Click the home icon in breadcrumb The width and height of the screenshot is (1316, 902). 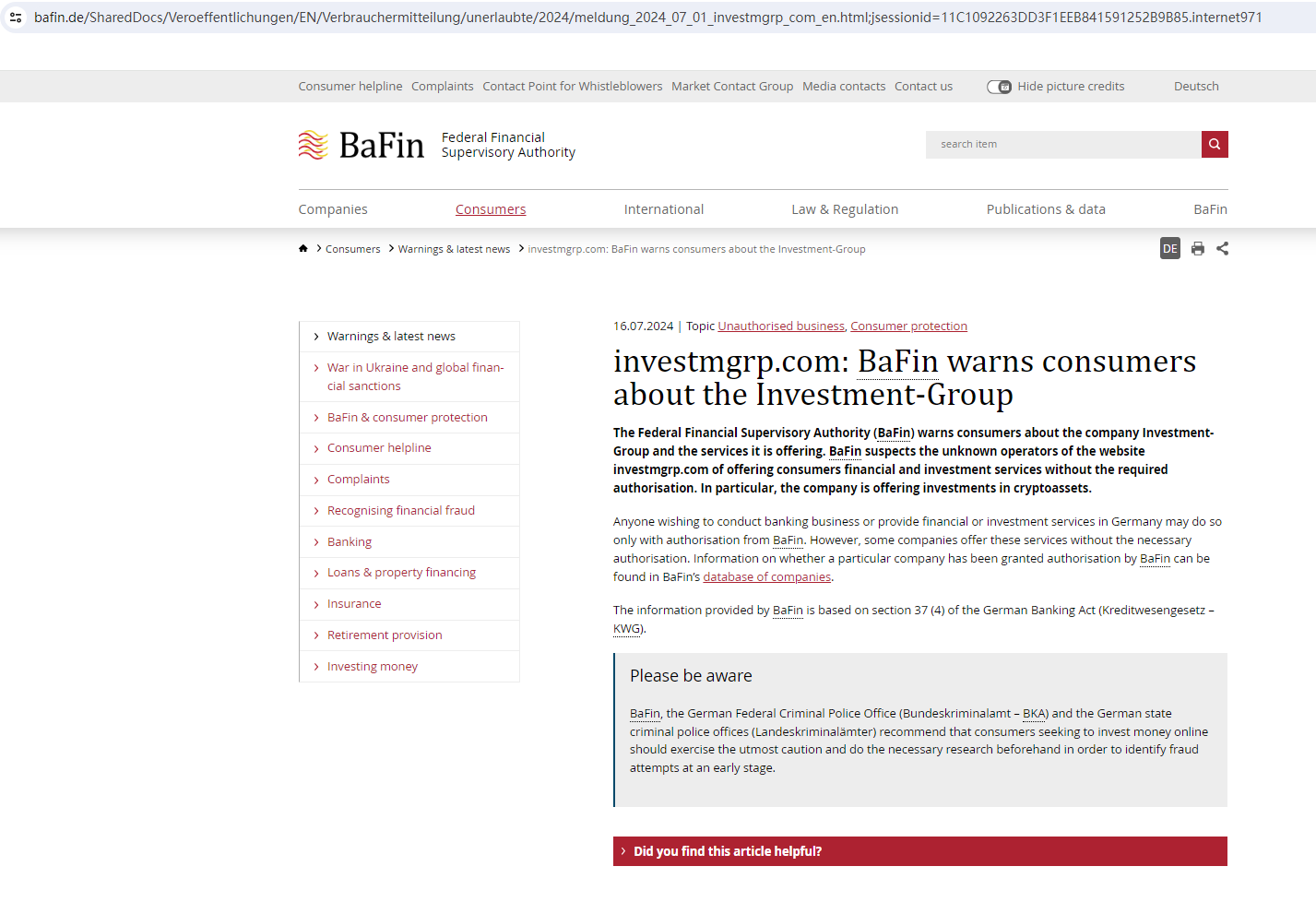(303, 249)
